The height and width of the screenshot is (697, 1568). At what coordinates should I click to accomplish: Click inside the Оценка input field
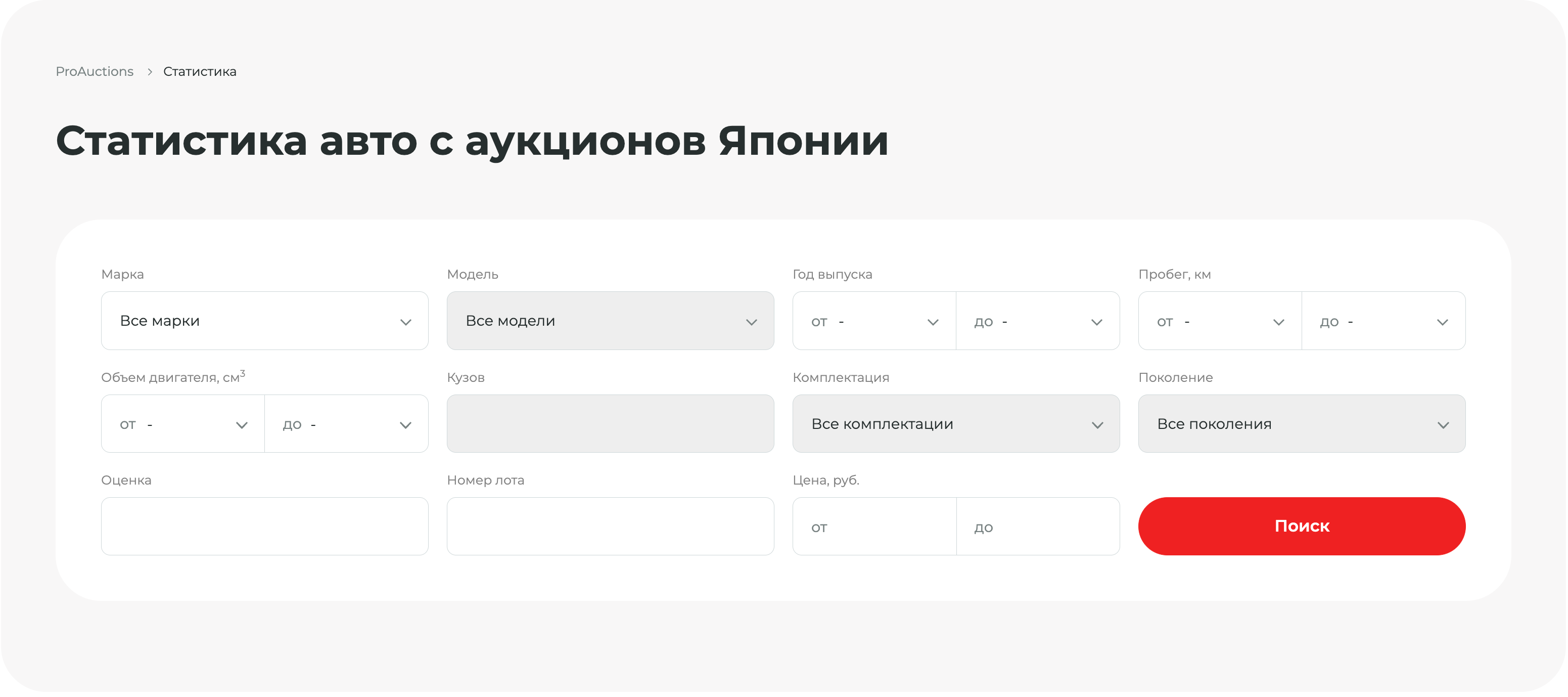pyautogui.click(x=265, y=526)
